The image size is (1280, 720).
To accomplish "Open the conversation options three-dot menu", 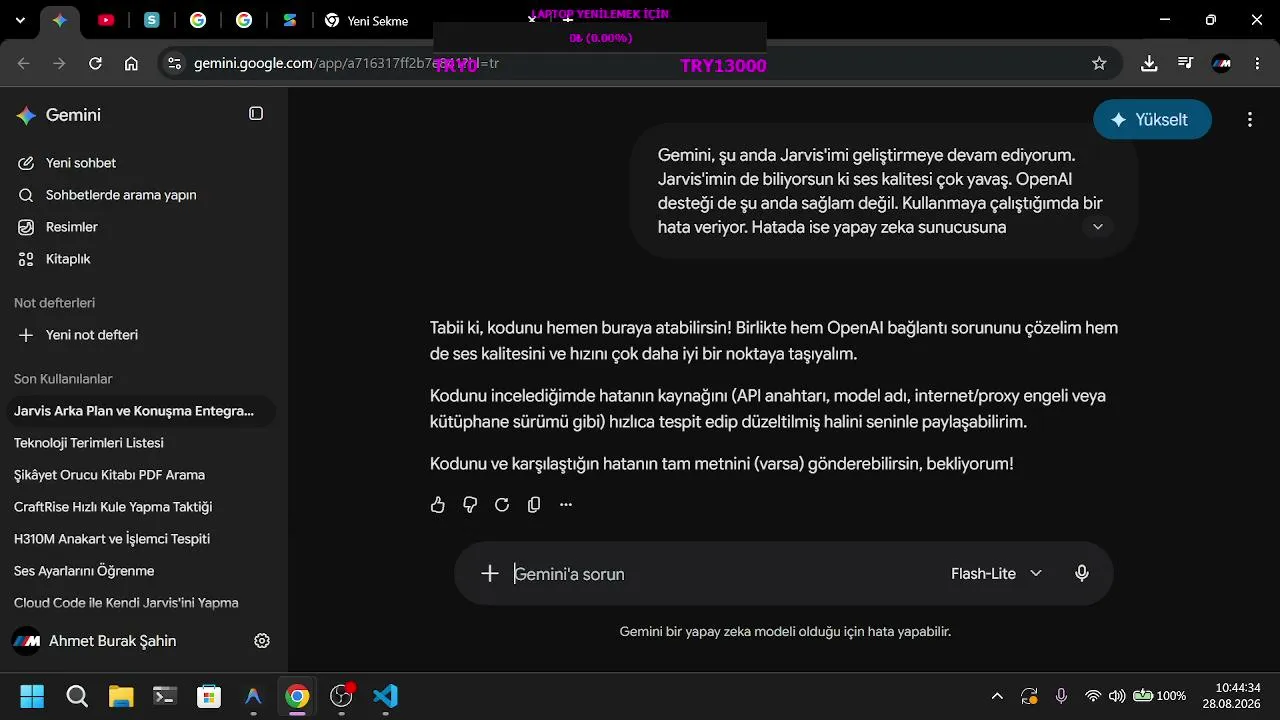I will coord(1250,120).
